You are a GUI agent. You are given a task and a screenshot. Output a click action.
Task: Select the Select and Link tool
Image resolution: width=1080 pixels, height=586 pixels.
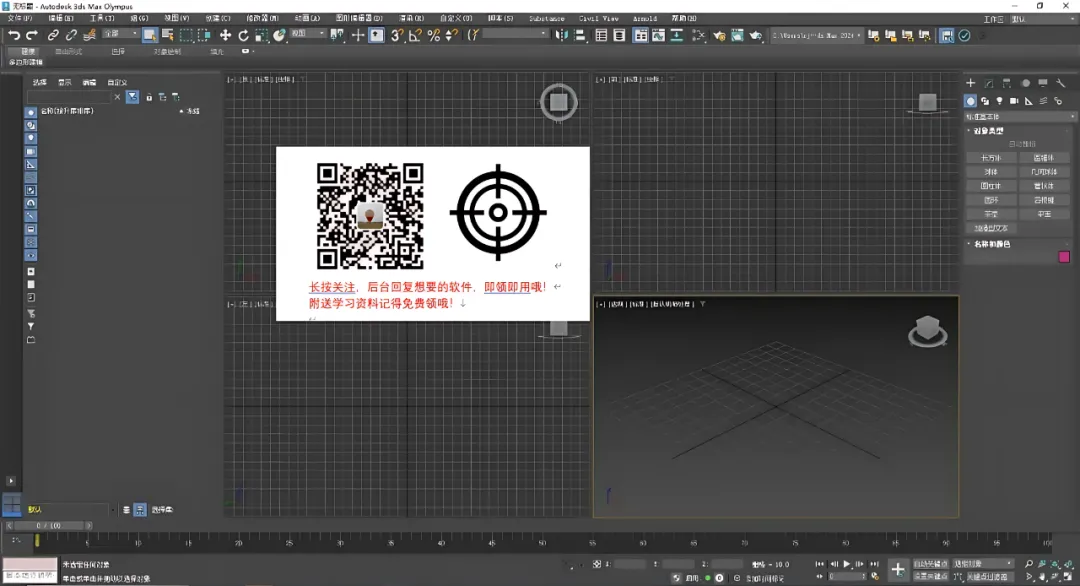(52, 35)
